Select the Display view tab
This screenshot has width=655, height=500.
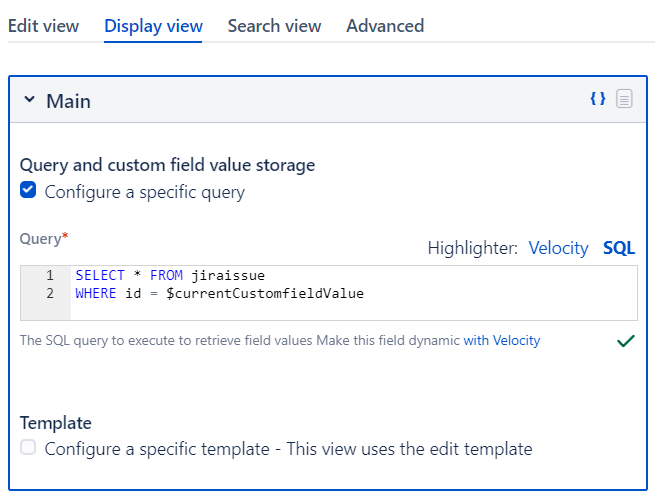click(x=153, y=26)
